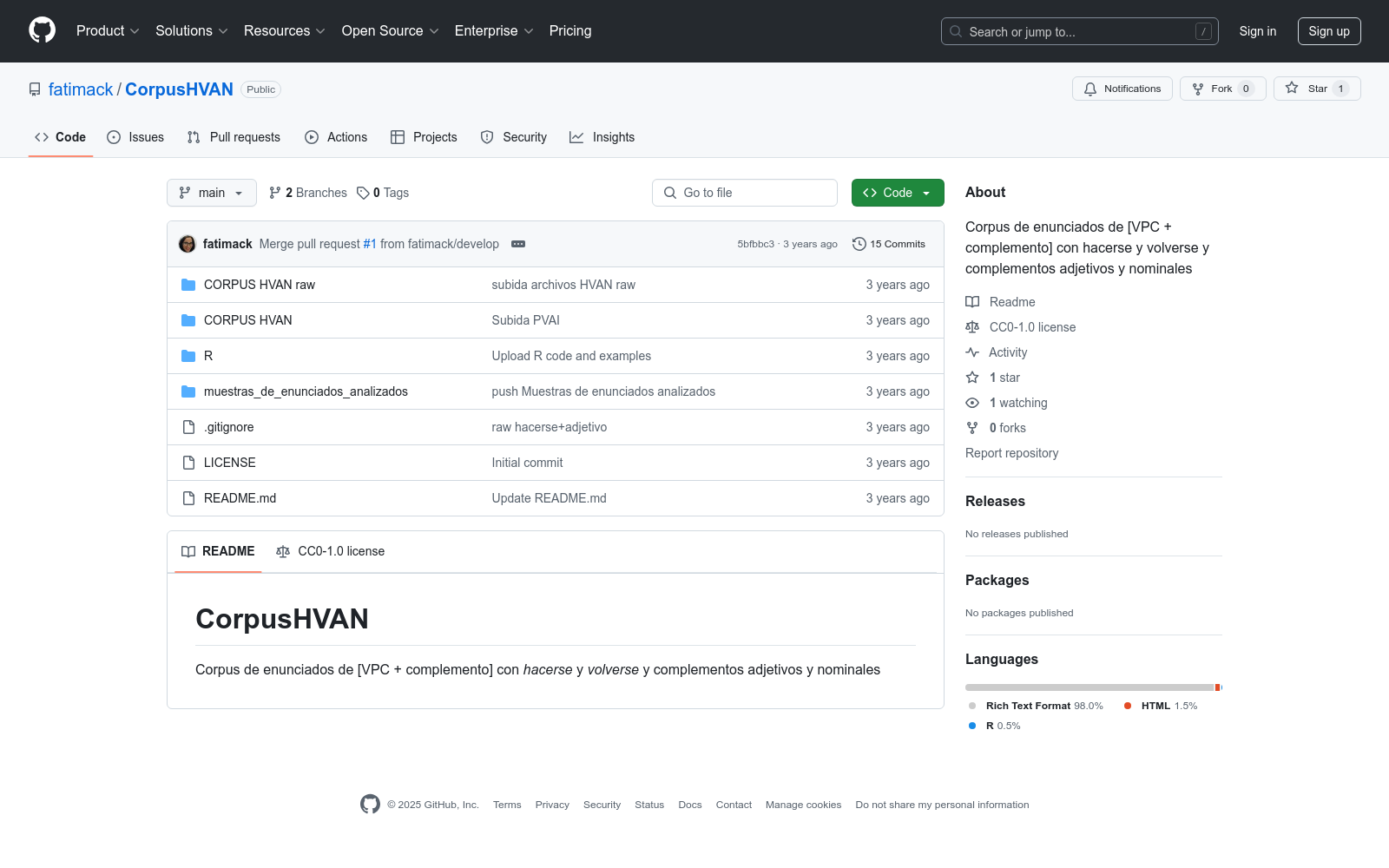Click the R language entry
This screenshot has width=1389, height=868.
994,726
